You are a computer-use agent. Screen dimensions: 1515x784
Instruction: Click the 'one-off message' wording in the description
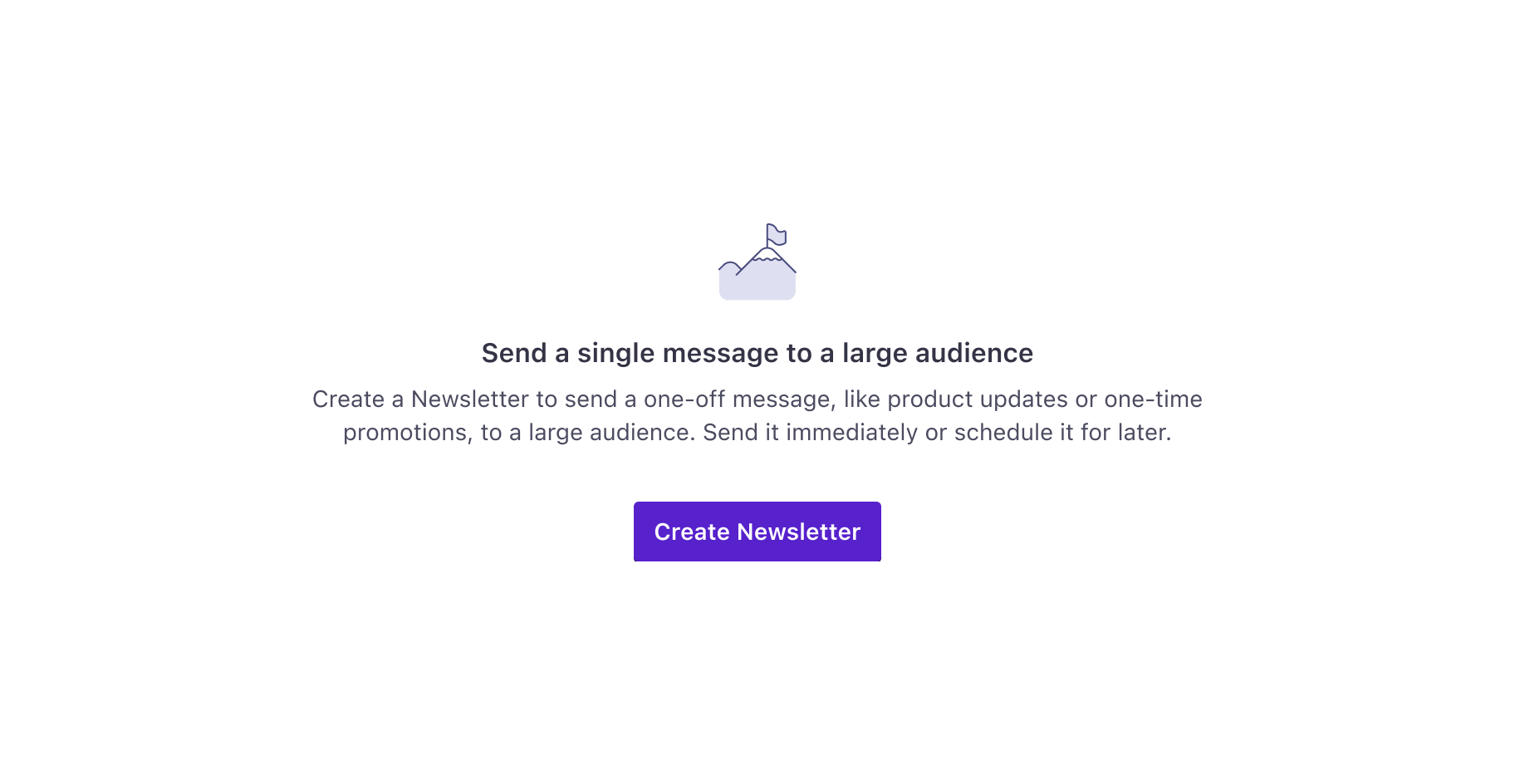click(x=738, y=399)
